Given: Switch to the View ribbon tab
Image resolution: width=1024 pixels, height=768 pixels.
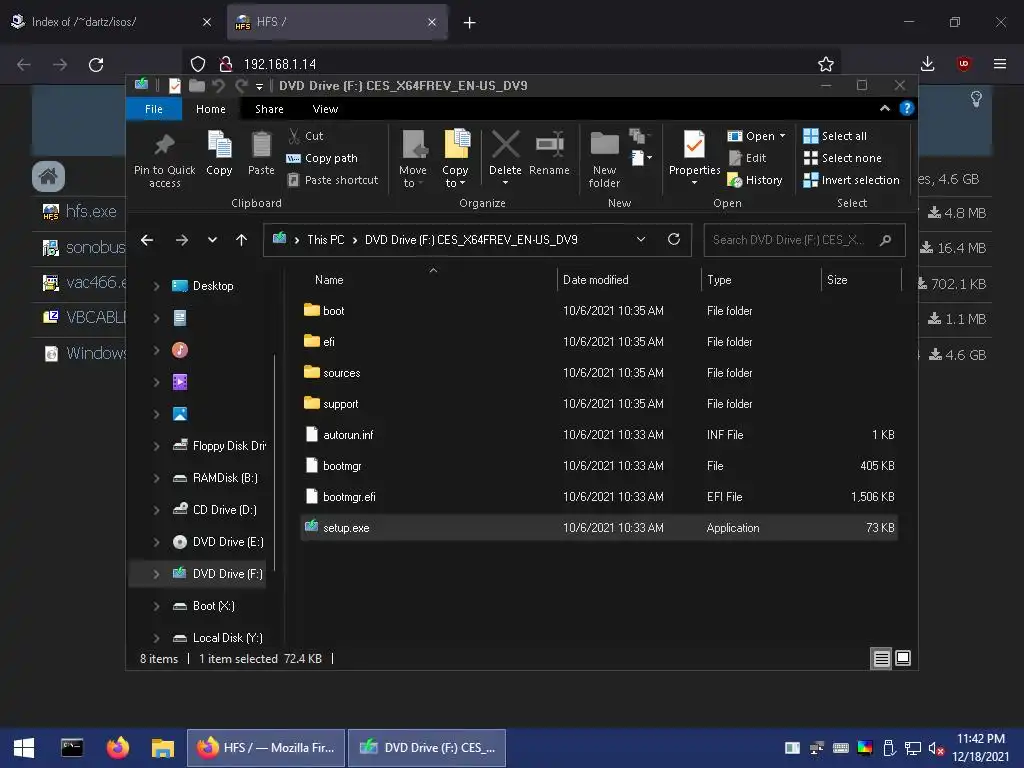Looking at the screenshot, I should pyautogui.click(x=325, y=109).
